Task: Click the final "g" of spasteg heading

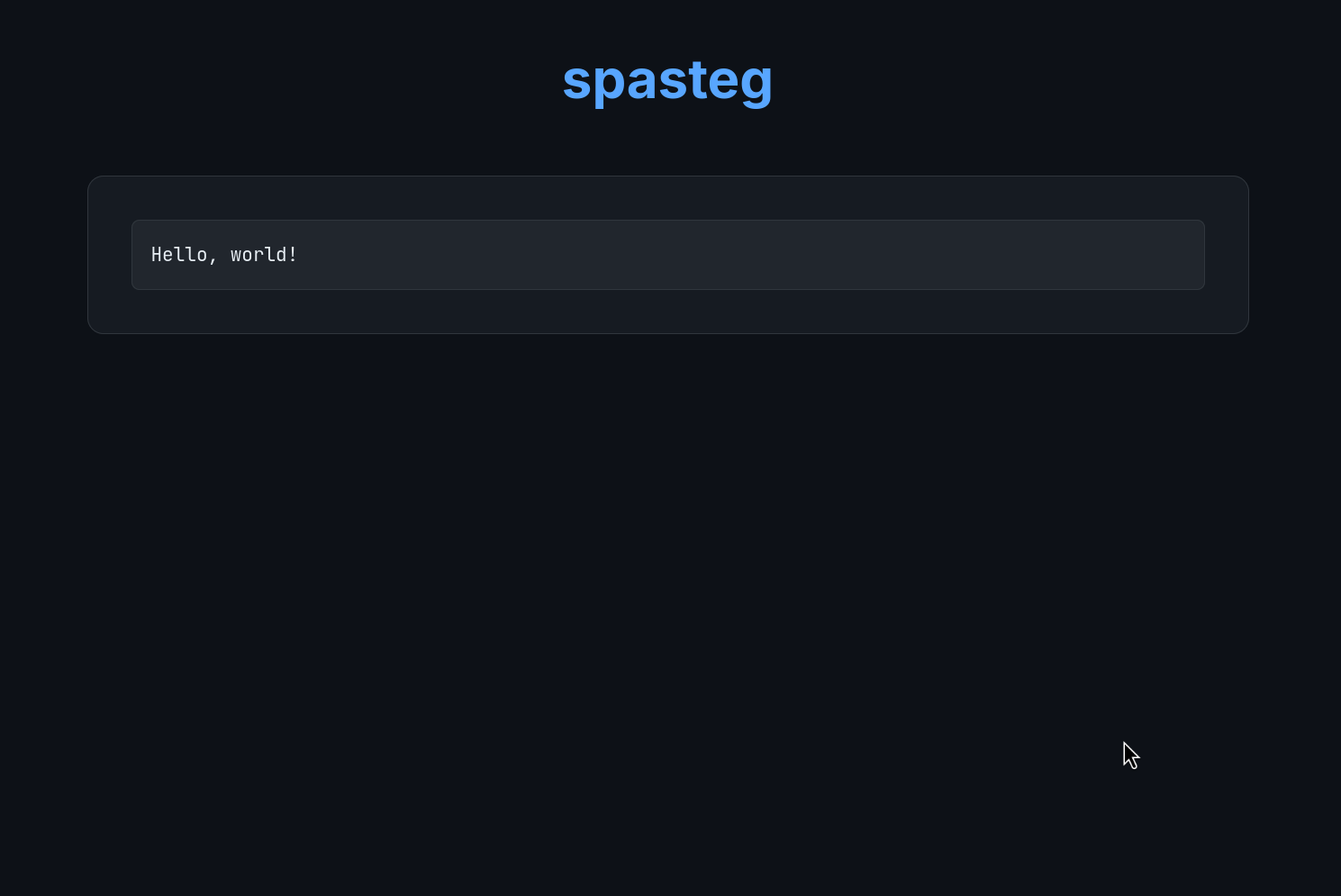Action: pyautogui.click(x=758, y=83)
